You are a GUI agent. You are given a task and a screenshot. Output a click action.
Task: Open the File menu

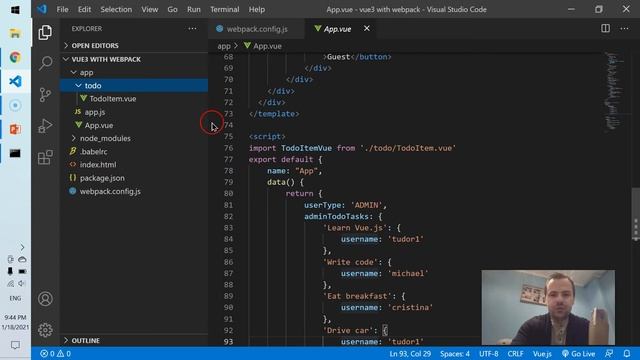[x=62, y=9]
